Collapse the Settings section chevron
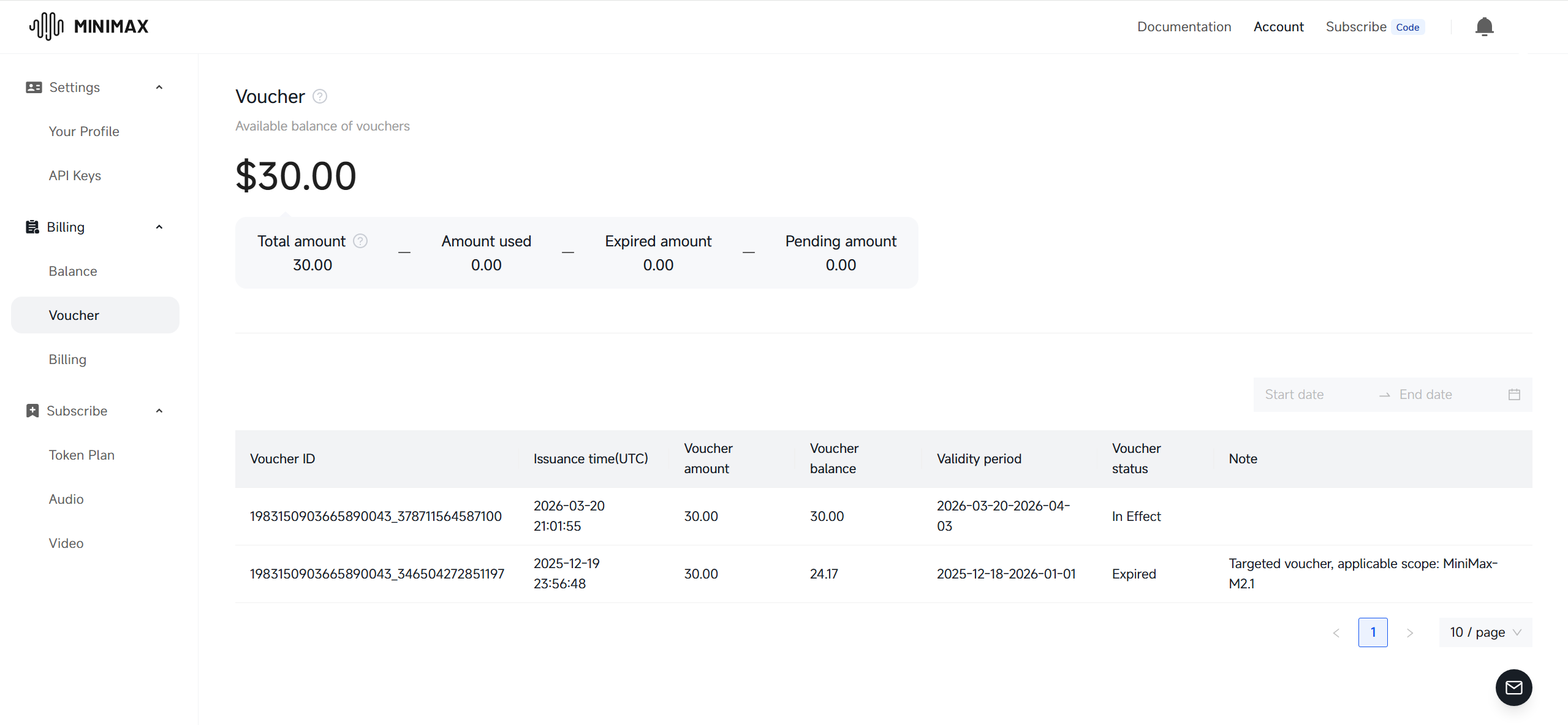 [159, 87]
